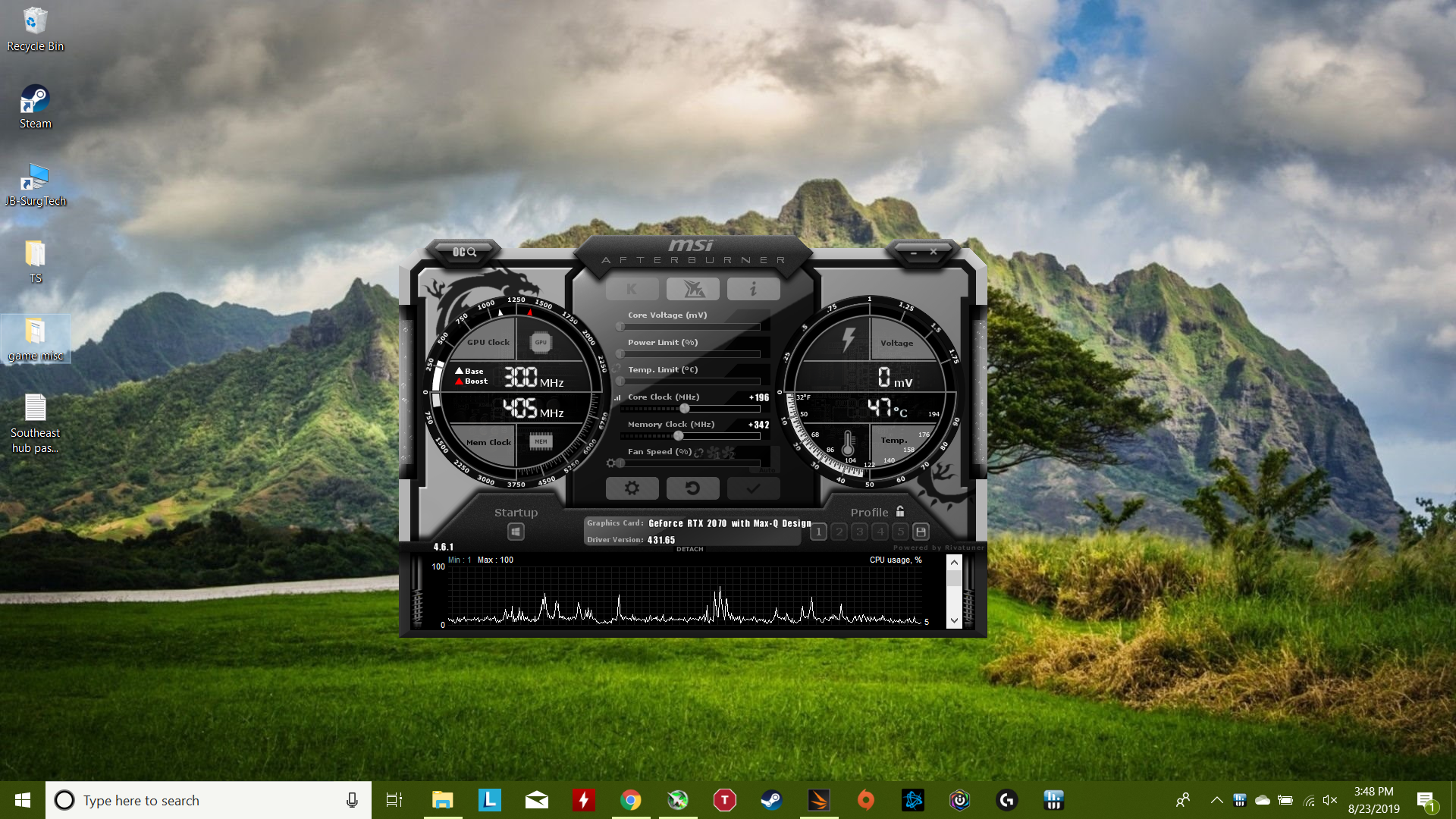This screenshot has height=819, width=1456.
Task: Click the Afterburner jet logo button
Action: click(692, 289)
